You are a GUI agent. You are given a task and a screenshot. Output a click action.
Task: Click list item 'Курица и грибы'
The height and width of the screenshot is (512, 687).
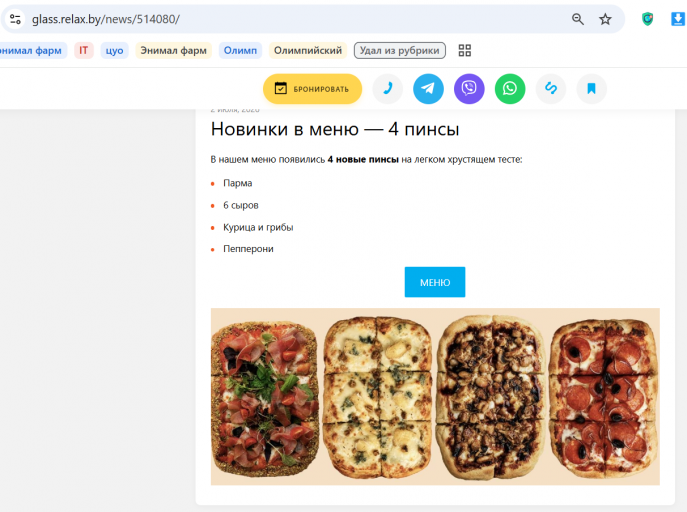coord(258,227)
